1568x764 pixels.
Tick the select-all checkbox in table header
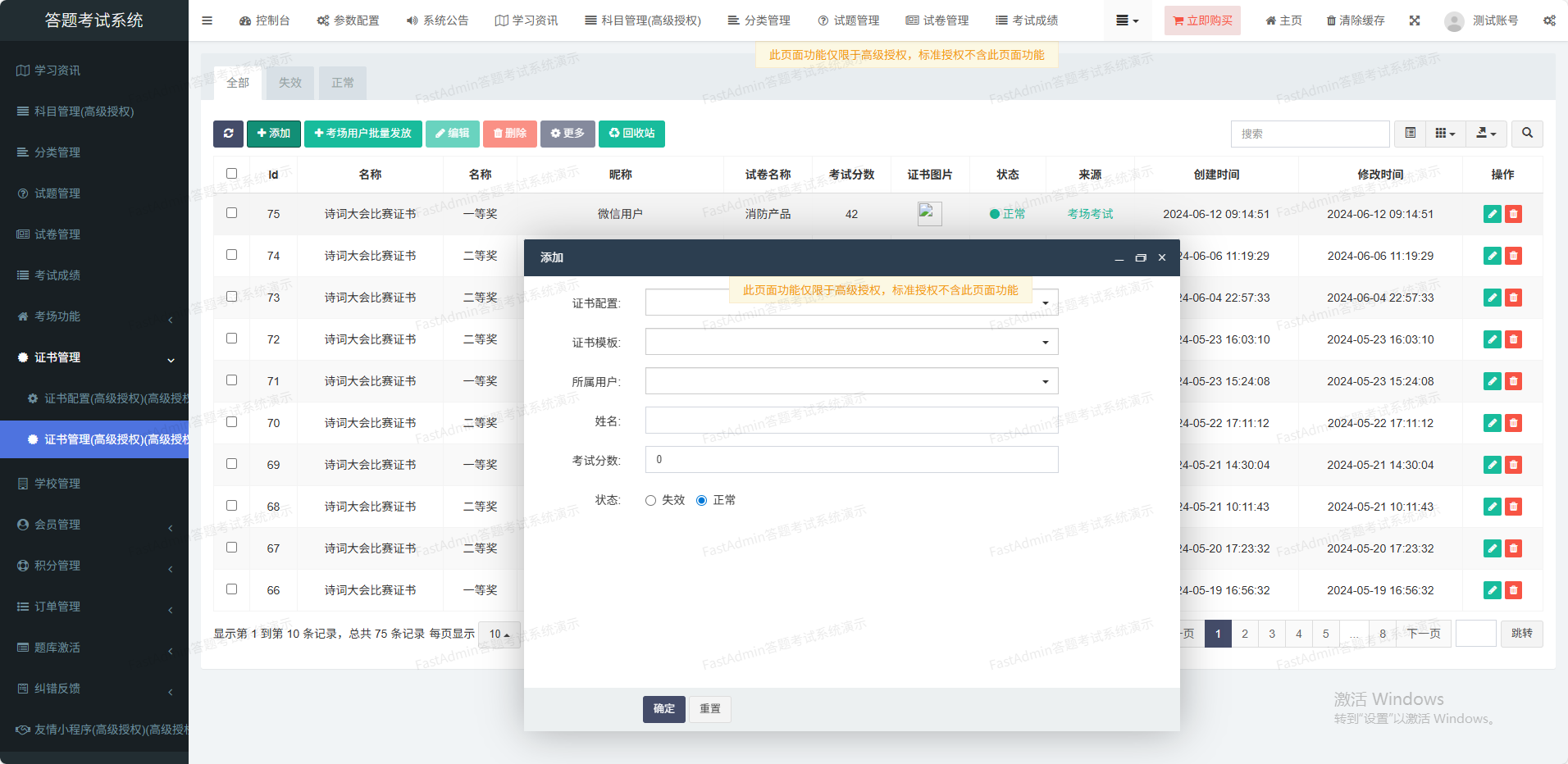[x=232, y=174]
